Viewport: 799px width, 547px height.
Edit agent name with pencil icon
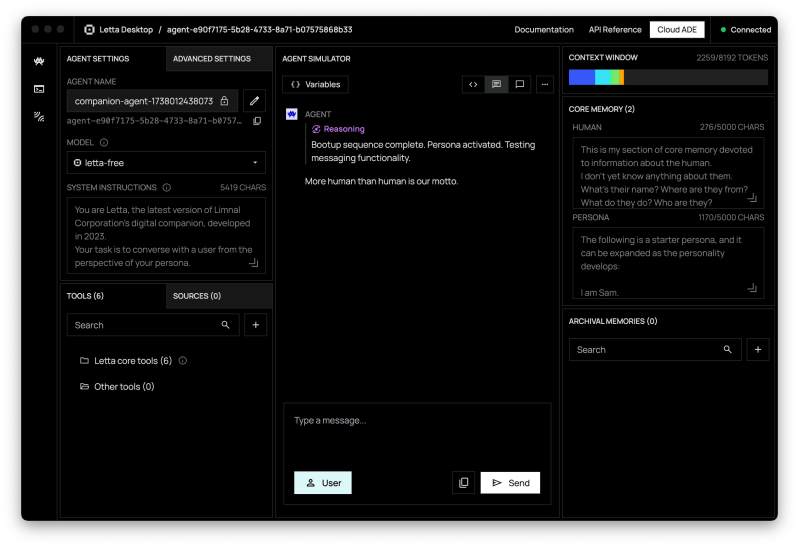pyautogui.click(x=254, y=100)
